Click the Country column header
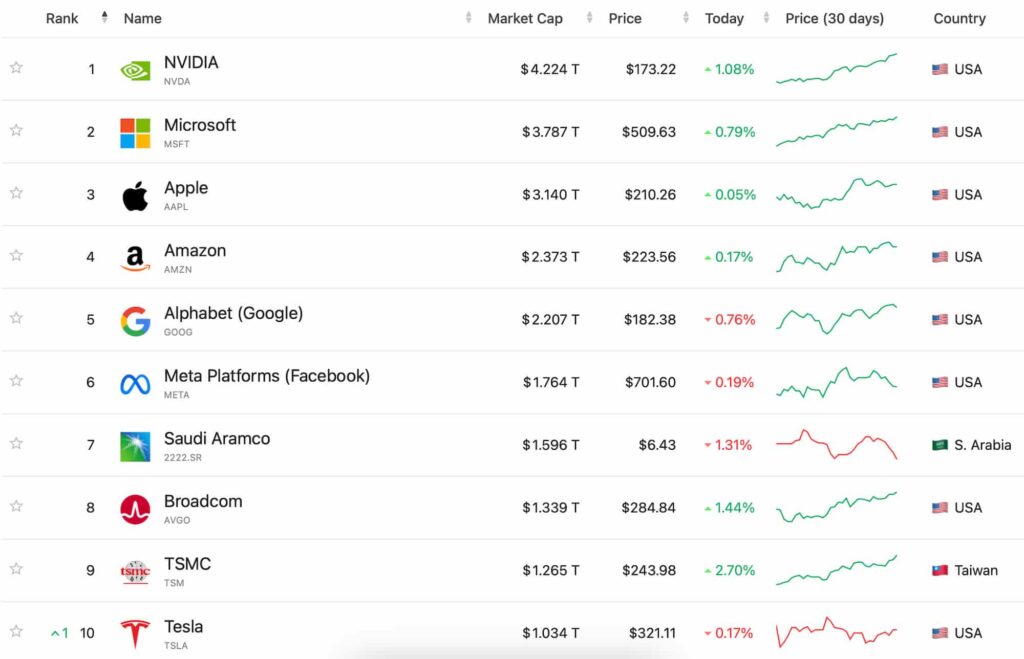The width and height of the screenshot is (1024, 659). [x=959, y=18]
